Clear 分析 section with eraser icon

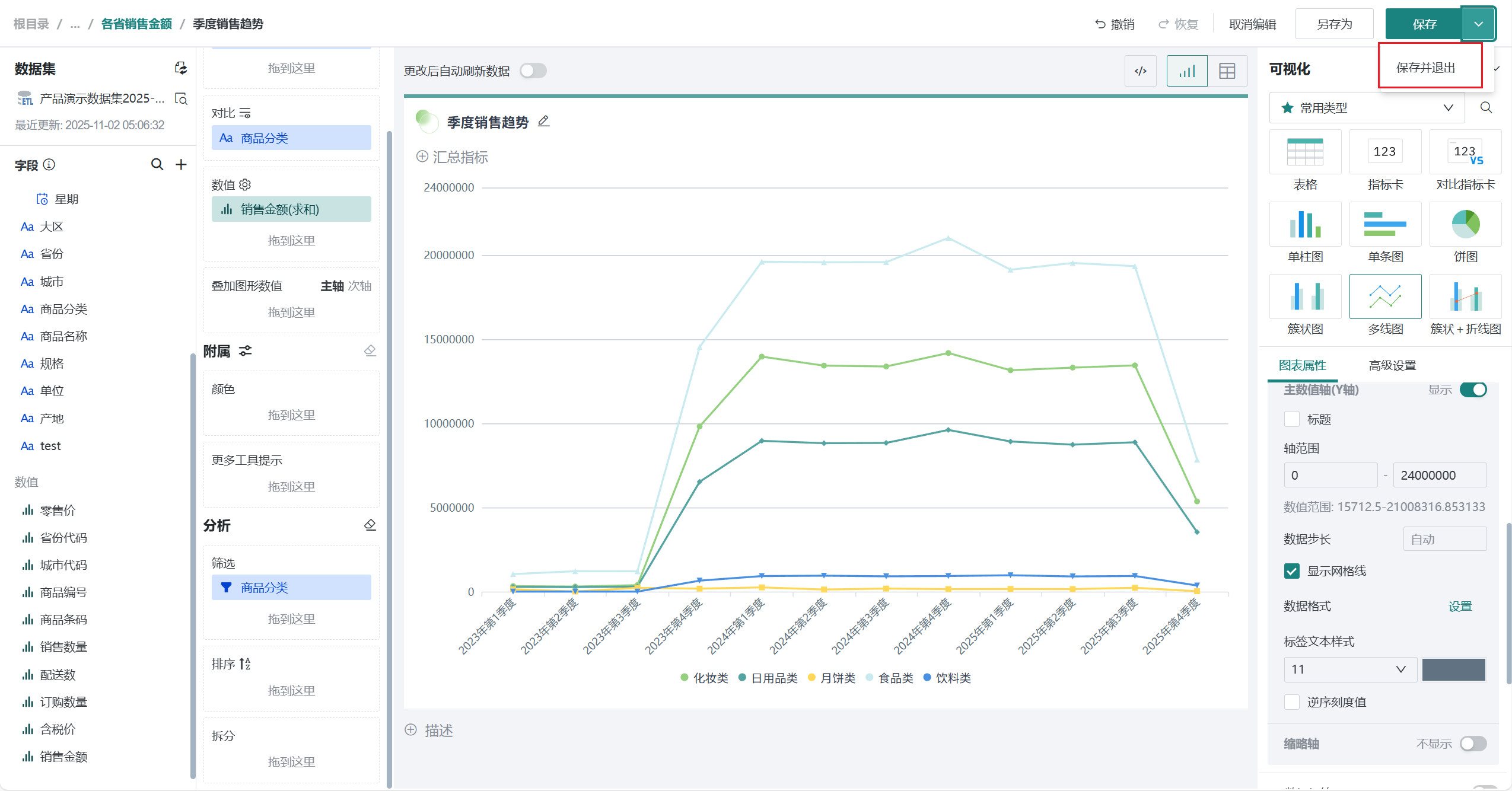(x=370, y=525)
